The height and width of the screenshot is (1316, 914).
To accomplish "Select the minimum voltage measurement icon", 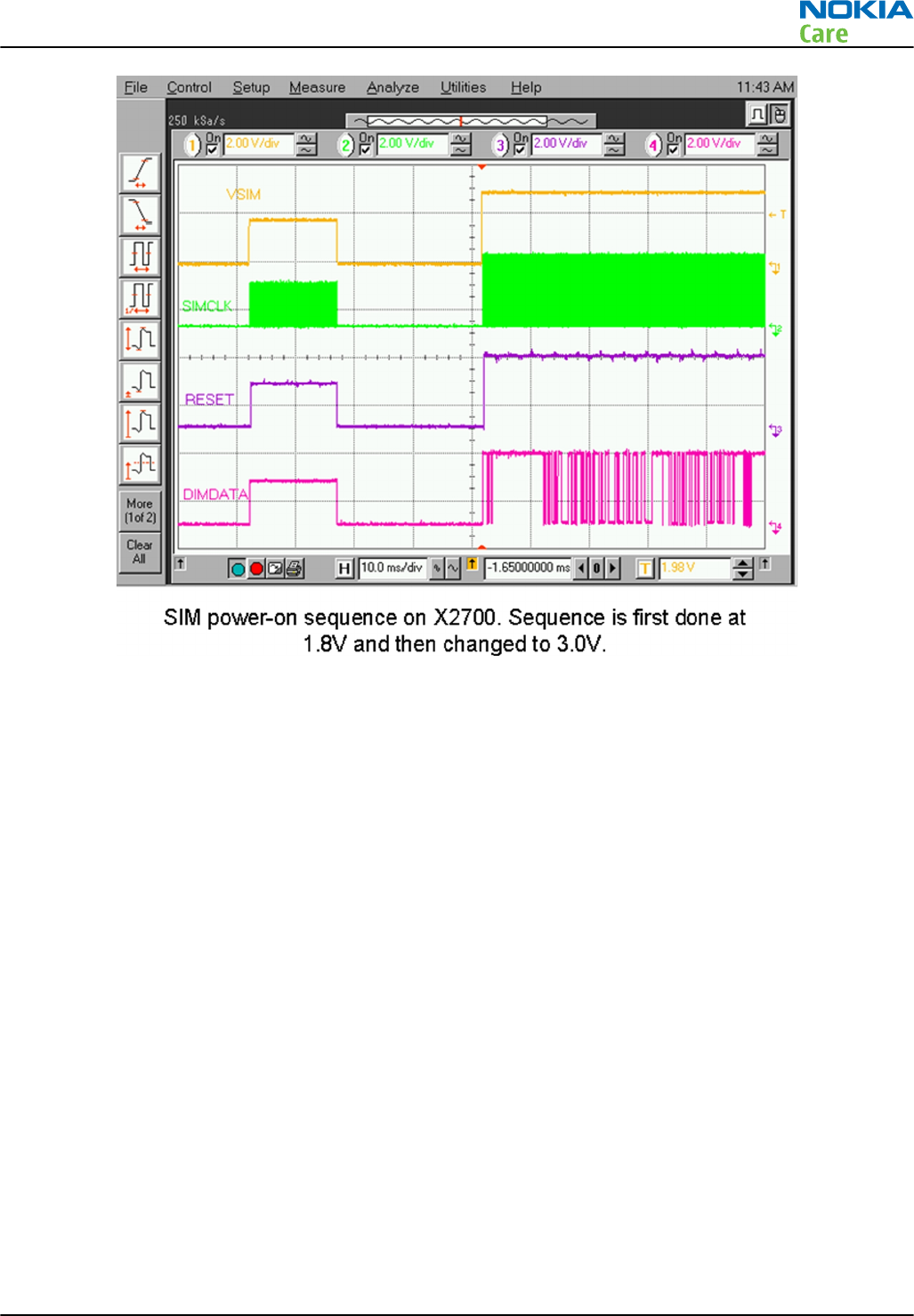I will point(140,381).
